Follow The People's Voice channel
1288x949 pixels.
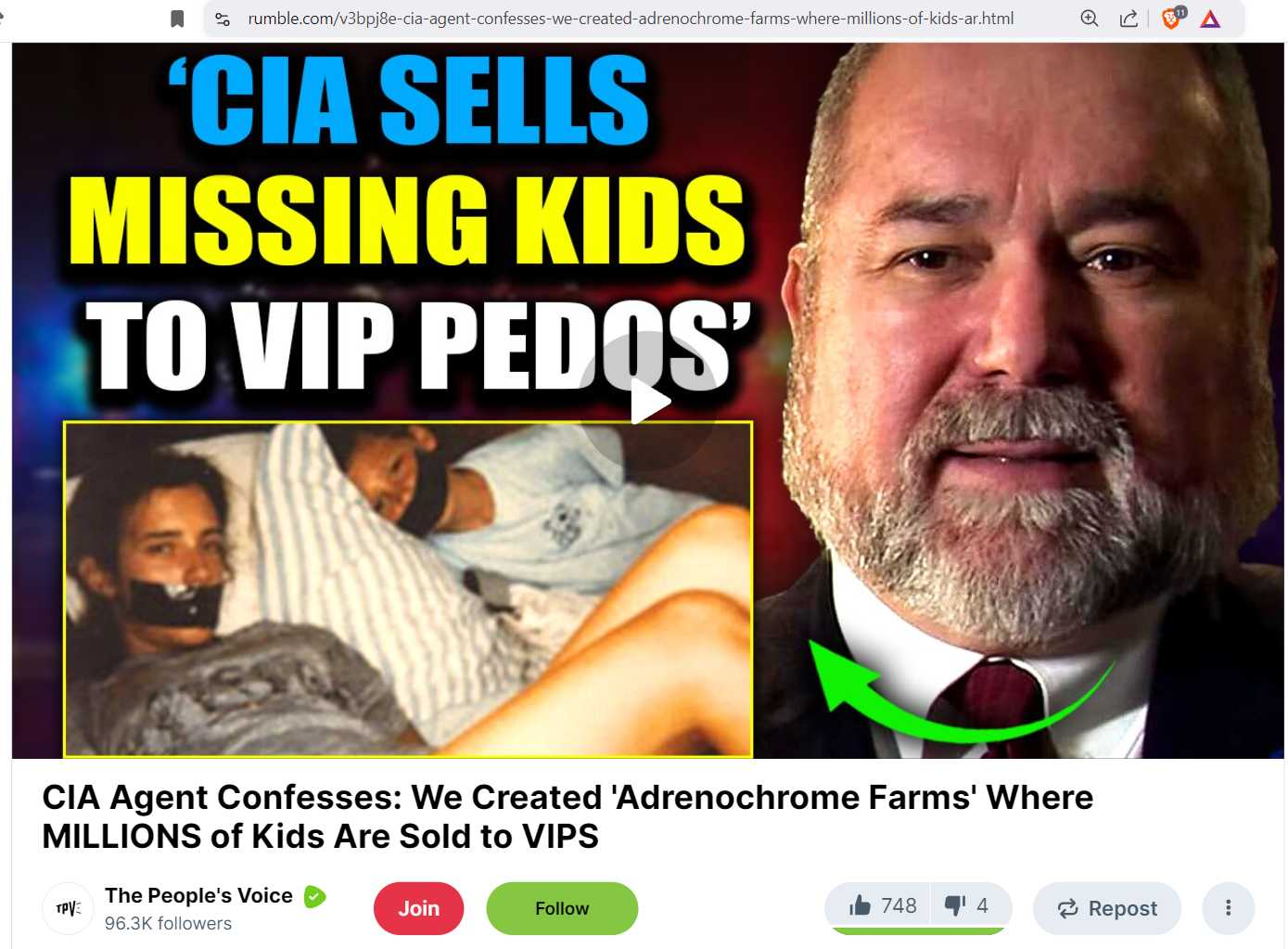tap(562, 908)
